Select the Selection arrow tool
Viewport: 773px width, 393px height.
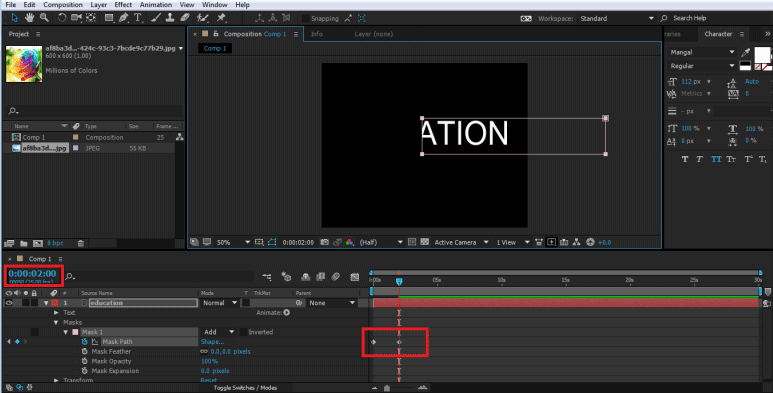pos(15,18)
